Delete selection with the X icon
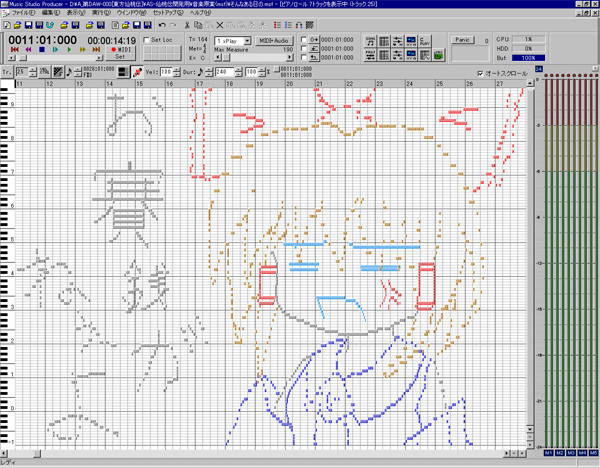The image size is (600, 468). point(220,25)
